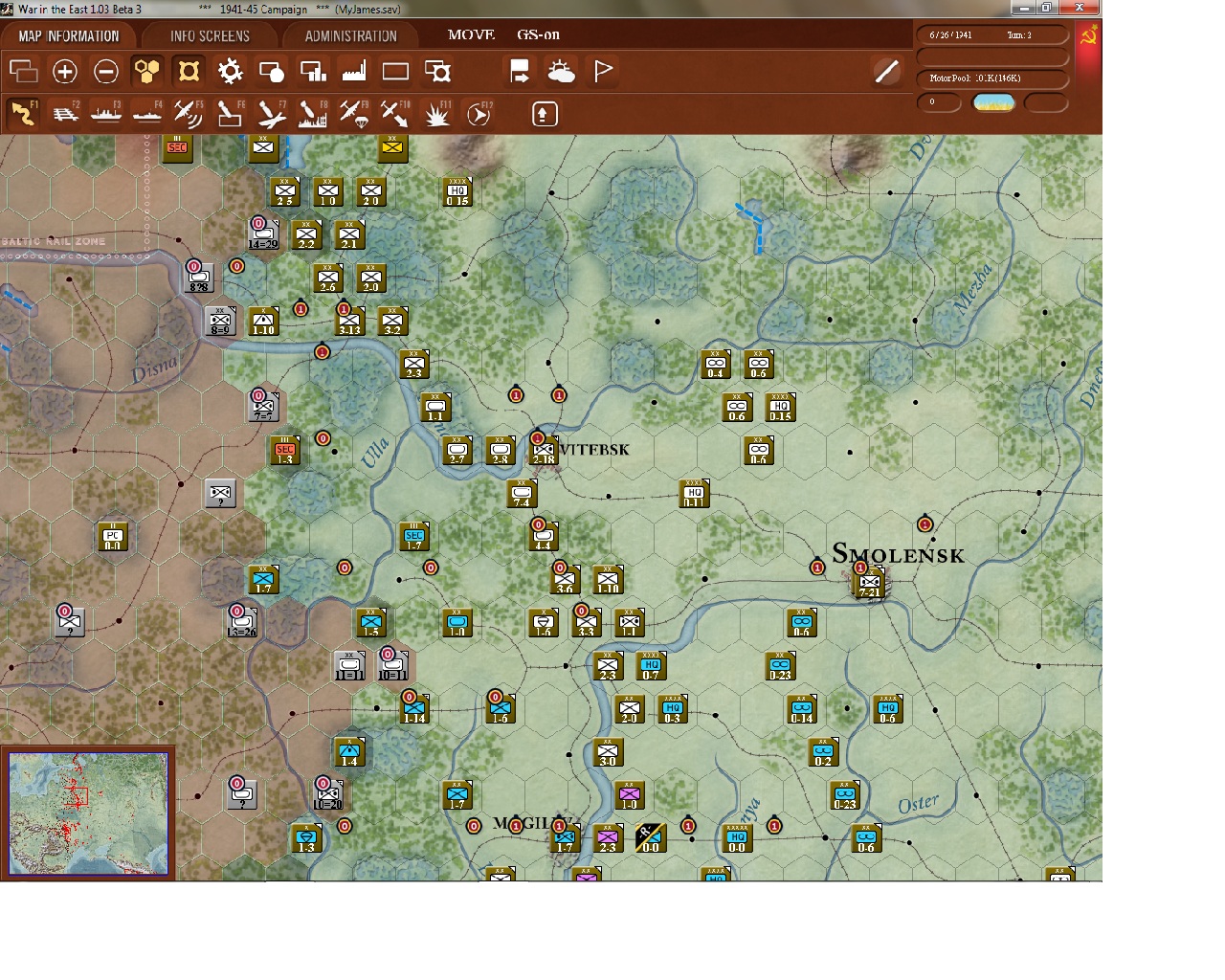Click the grassy field ground condition indicator

coord(993,102)
